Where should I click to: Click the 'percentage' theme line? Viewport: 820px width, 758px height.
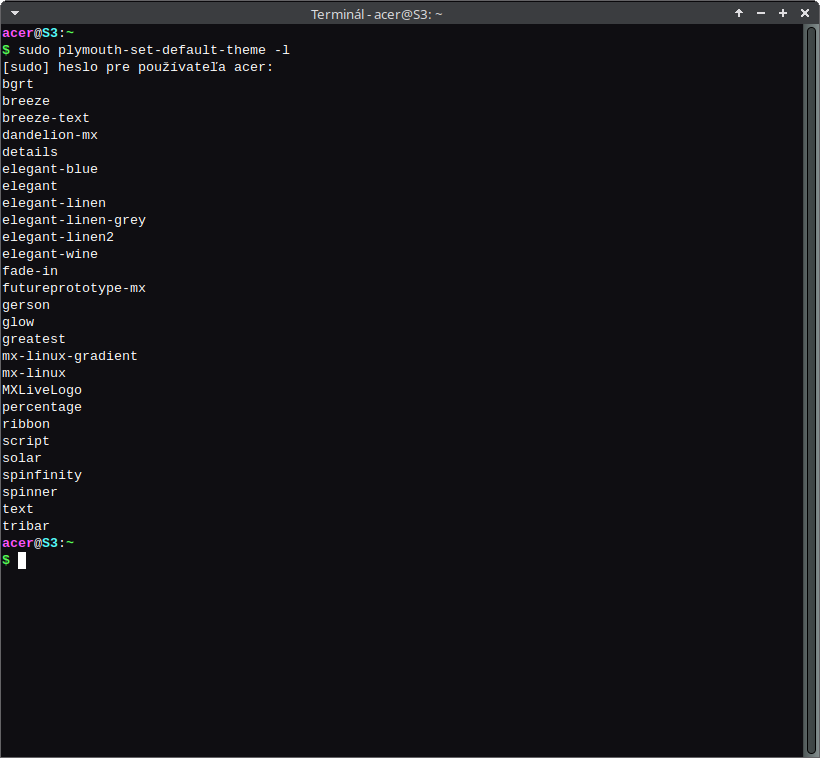point(42,407)
